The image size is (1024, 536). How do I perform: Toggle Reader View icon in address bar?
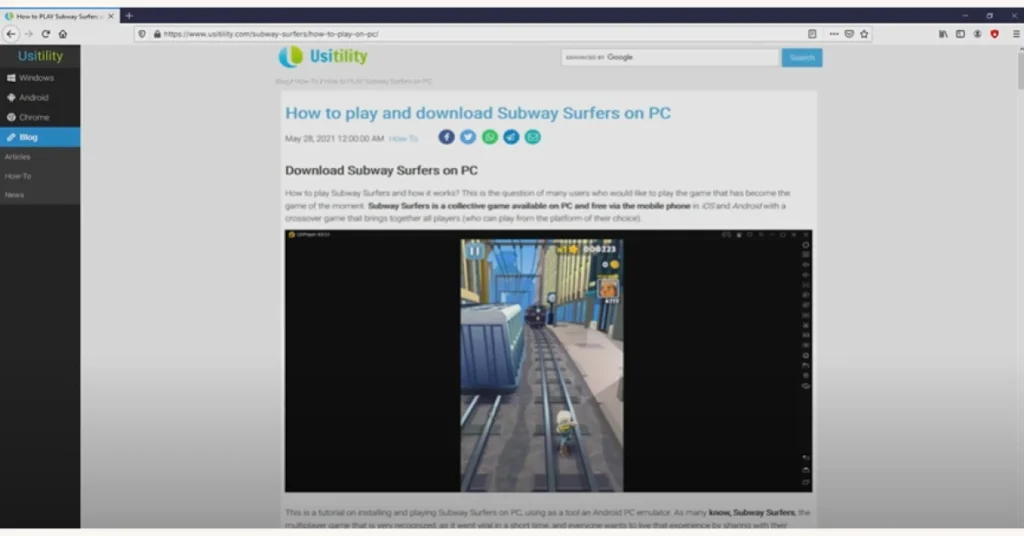point(812,34)
